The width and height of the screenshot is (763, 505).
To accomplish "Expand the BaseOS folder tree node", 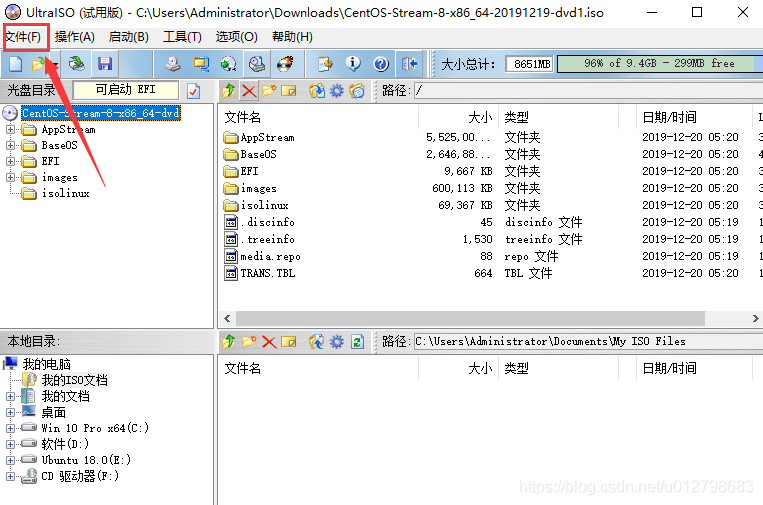I will (10, 145).
